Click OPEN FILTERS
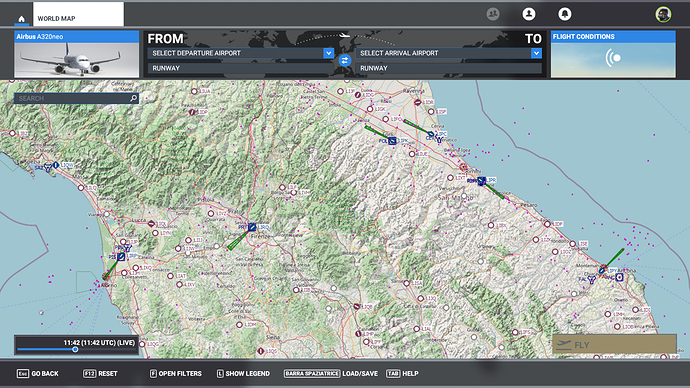This screenshot has height=388, width=690. (x=176, y=373)
